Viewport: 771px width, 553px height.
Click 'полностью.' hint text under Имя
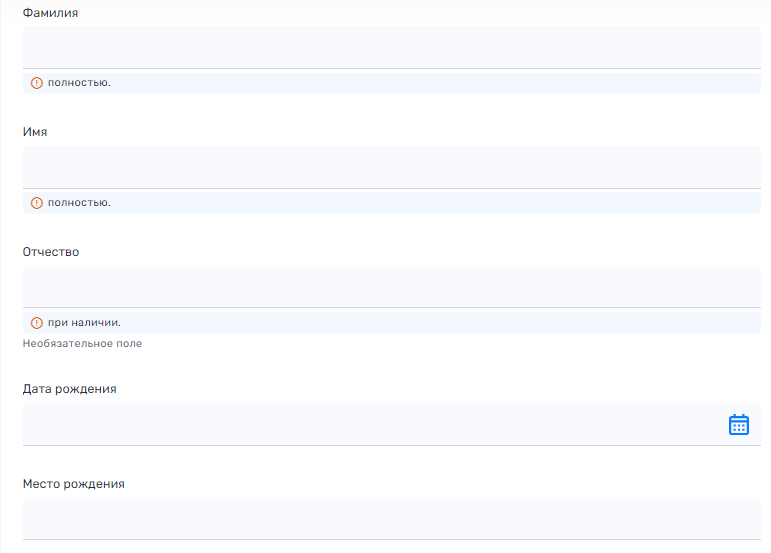point(79,203)
